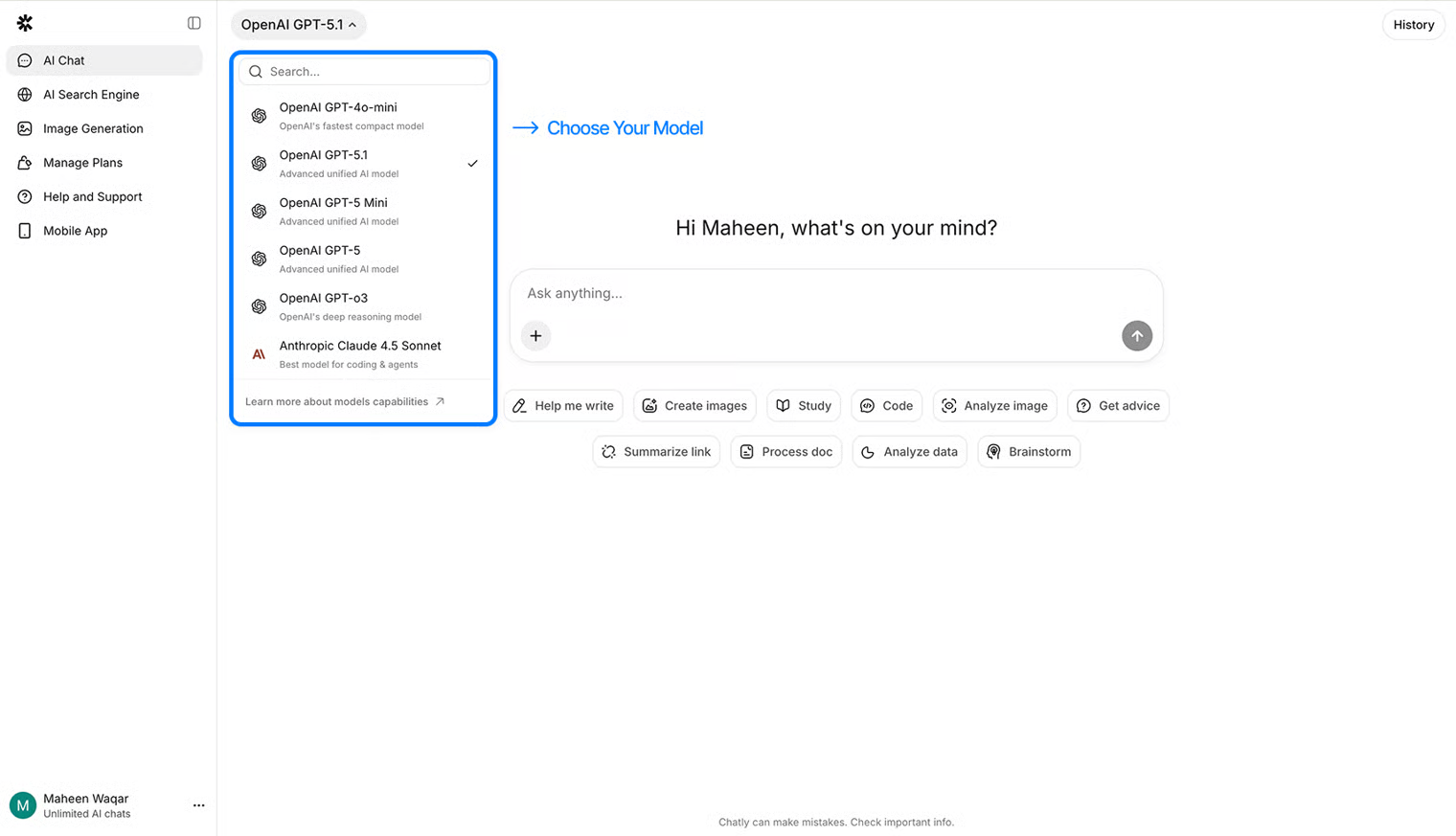Open Help and Support
The height and width of the screenshot is (836, 1456).
coord(104,196)
